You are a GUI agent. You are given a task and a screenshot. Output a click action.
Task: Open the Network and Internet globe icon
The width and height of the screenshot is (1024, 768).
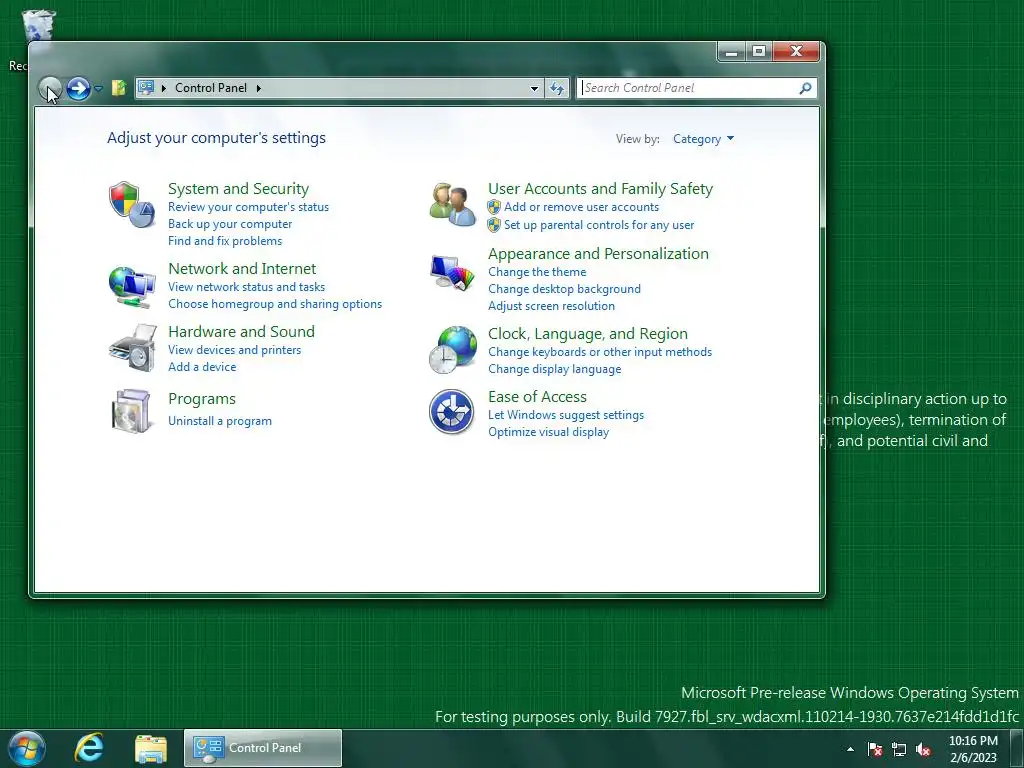click(131, 285)
